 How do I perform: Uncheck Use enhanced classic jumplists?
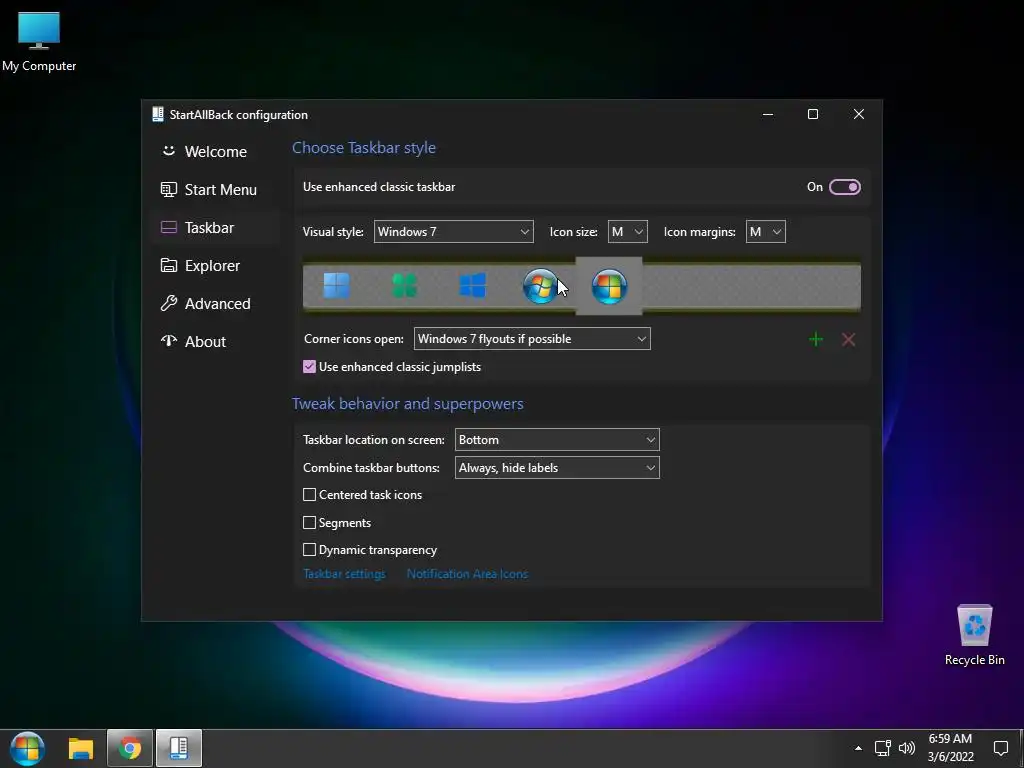310,367
